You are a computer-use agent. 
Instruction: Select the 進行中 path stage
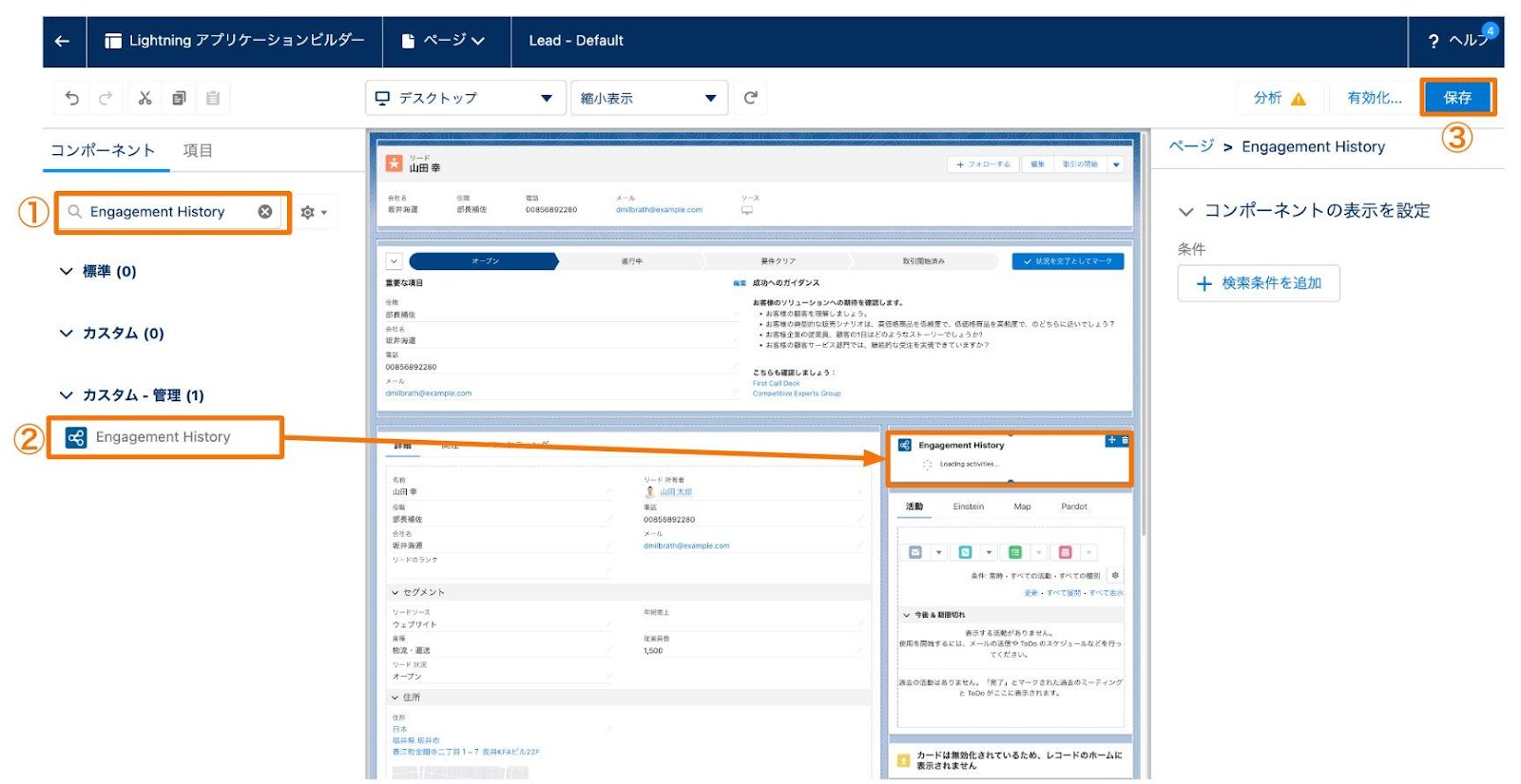[x=632, y=261]
